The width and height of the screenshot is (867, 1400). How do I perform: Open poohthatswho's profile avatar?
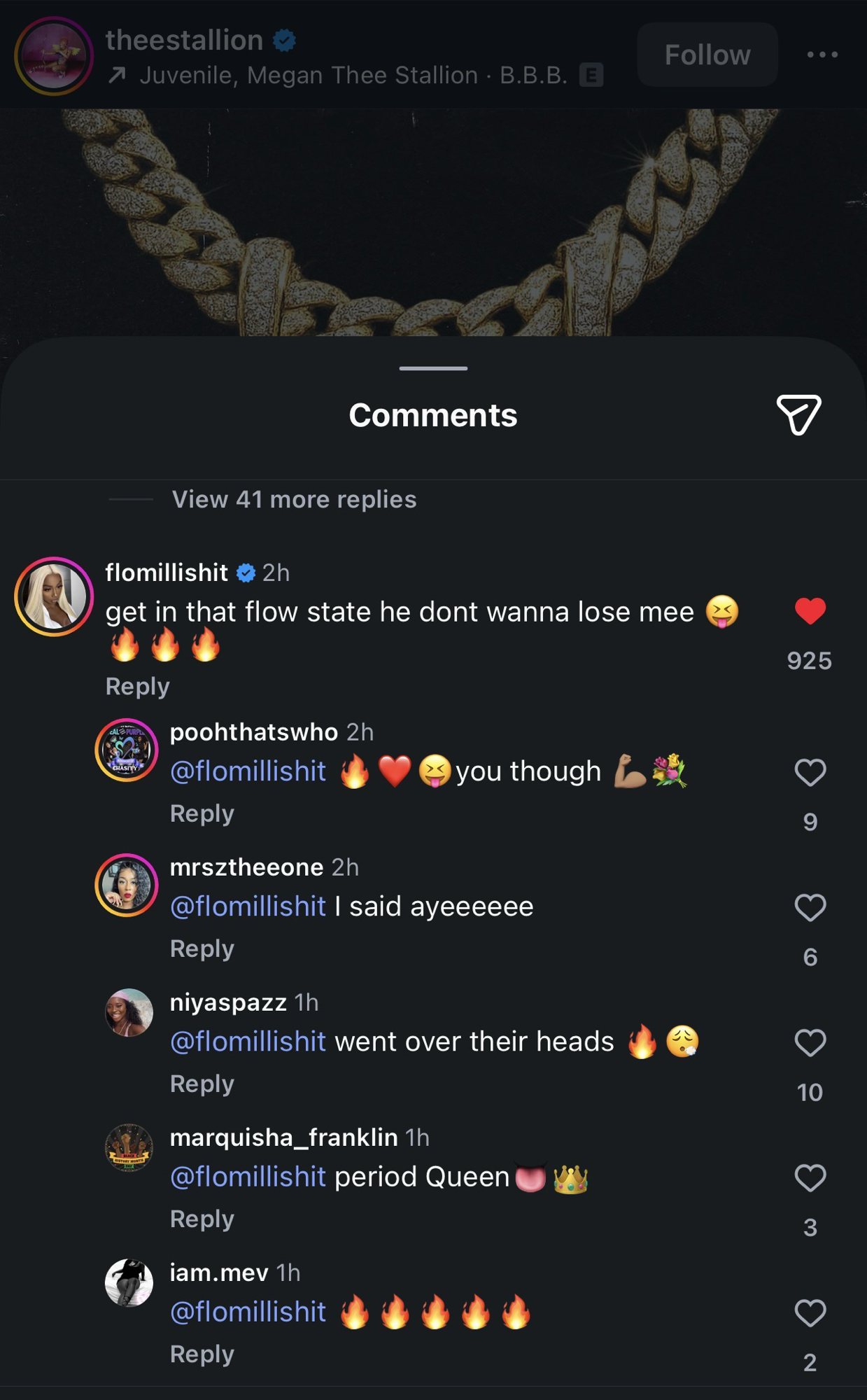point(127,750)
